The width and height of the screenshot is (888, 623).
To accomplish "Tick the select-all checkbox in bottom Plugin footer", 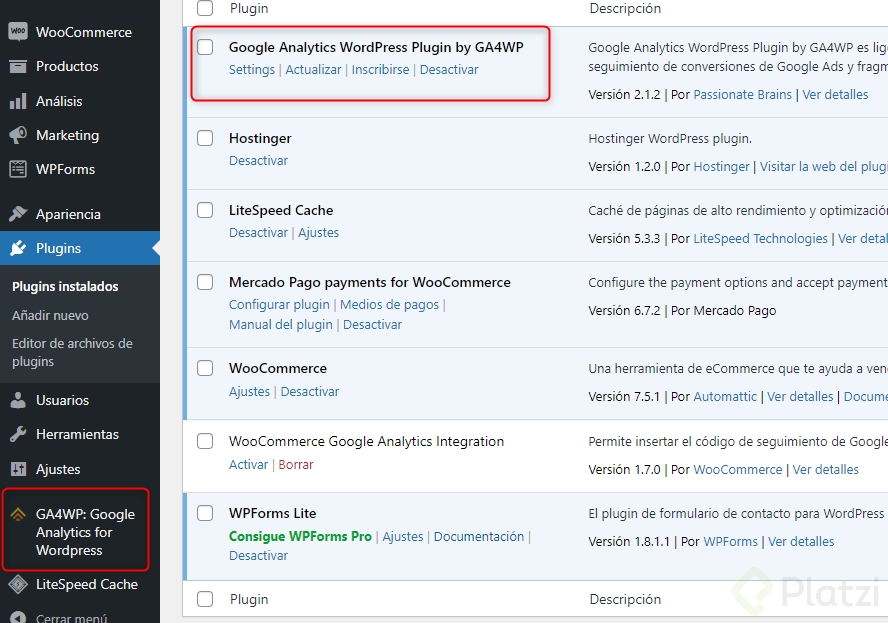I will pyautogui.click(x=205, y=599).
